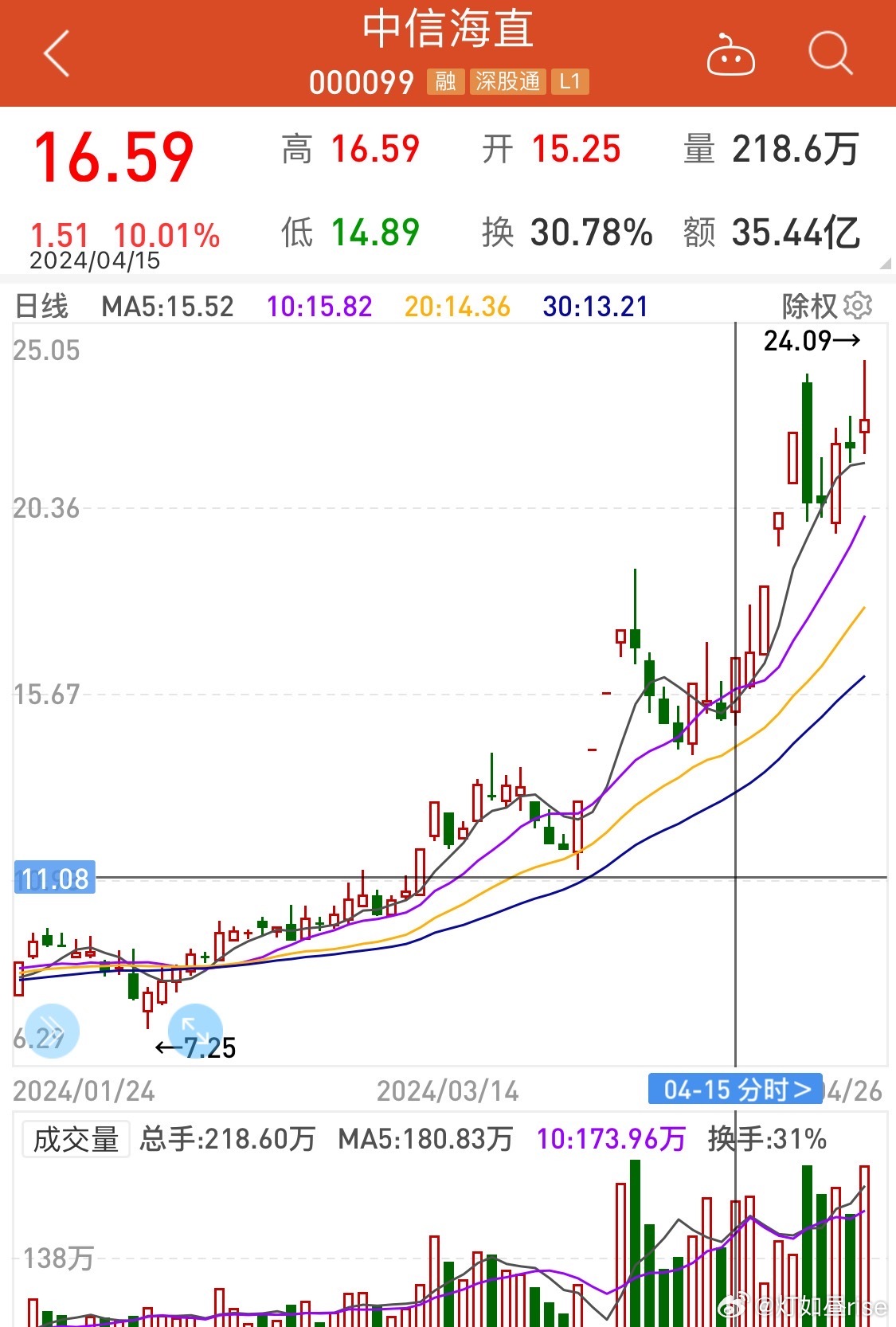Tap the 2024/01/24 start date label
This screenshot has width=896, height=1327.
(x=84, y=1090)
